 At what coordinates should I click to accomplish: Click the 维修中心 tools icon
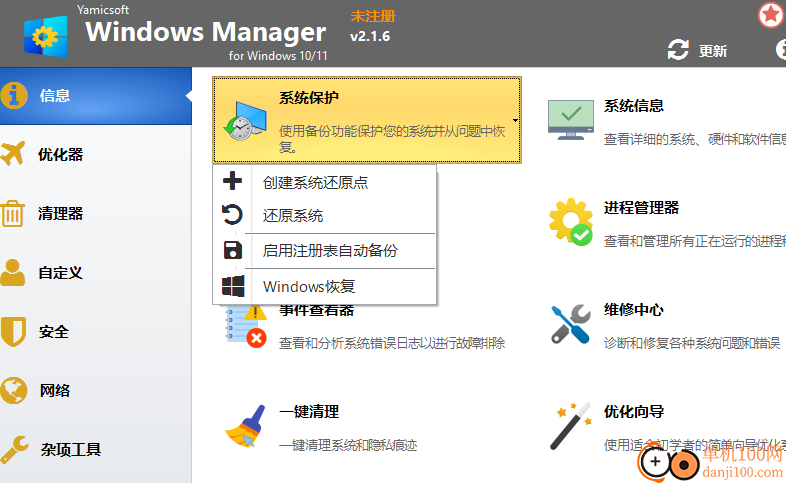[x=570, y=324]
